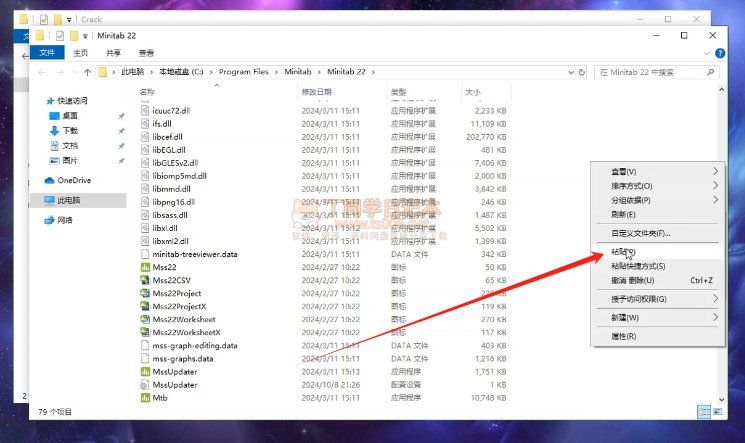
Task: Click the Back navigation arrow
Action: [42, 72]
